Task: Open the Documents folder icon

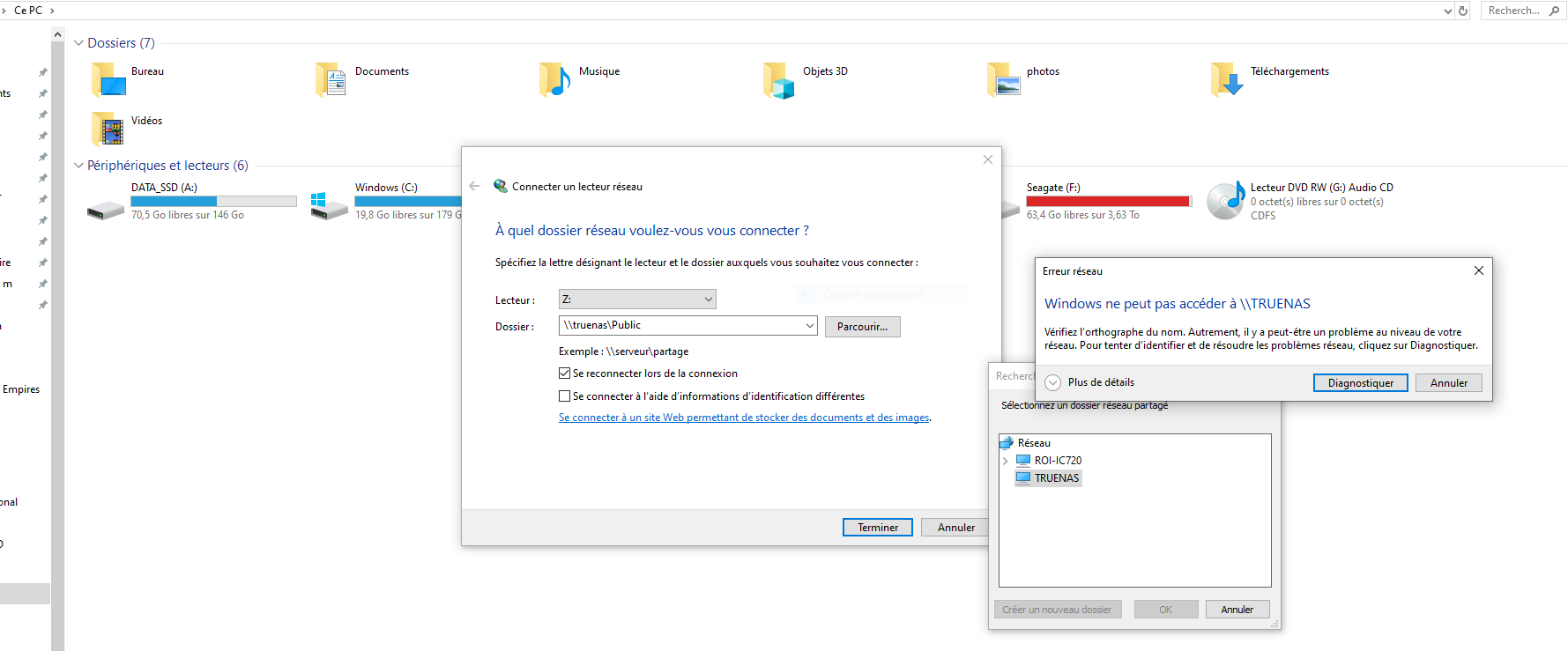Action: coord(331,80)
